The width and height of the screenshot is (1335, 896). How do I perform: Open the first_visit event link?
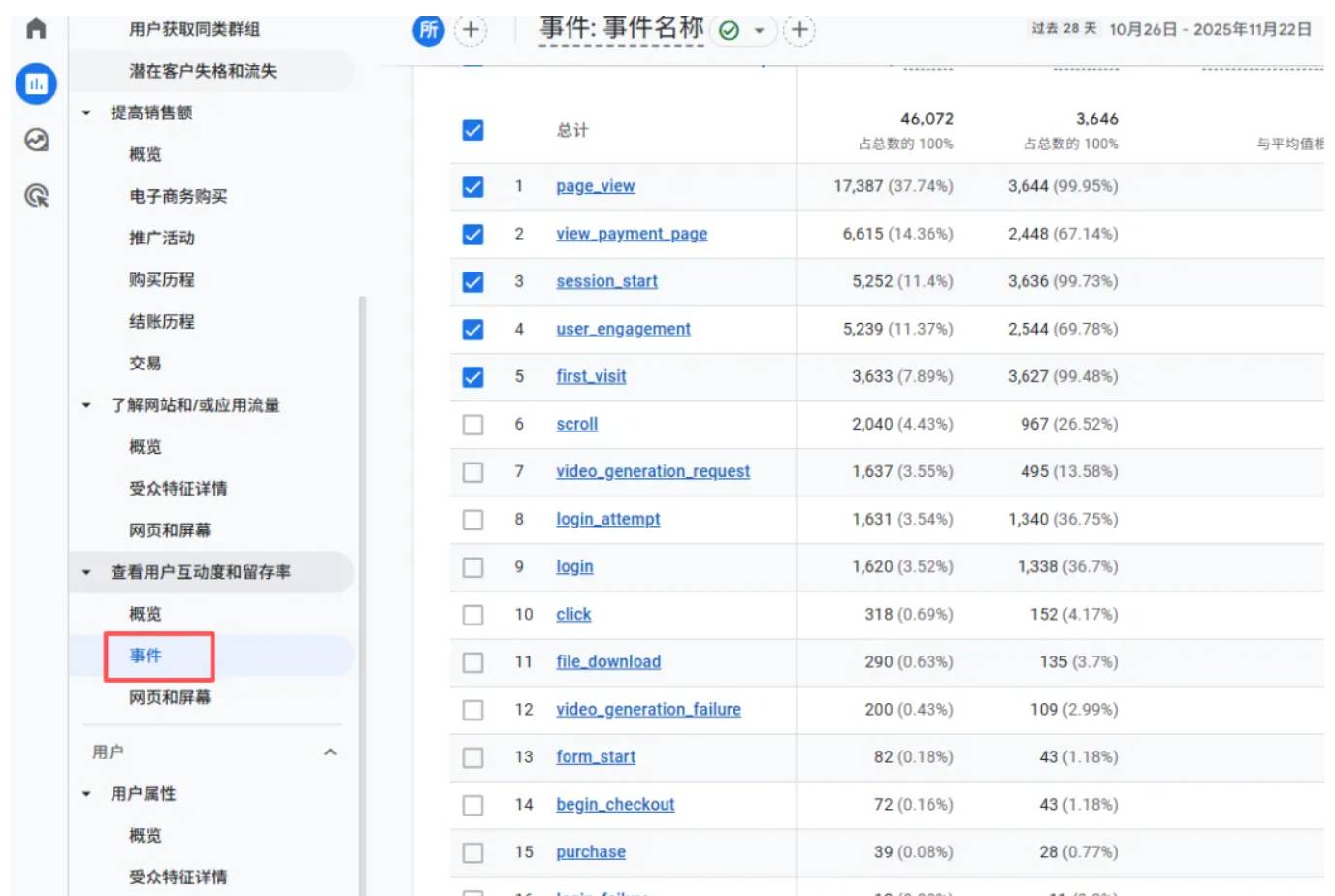coord(591,376)
